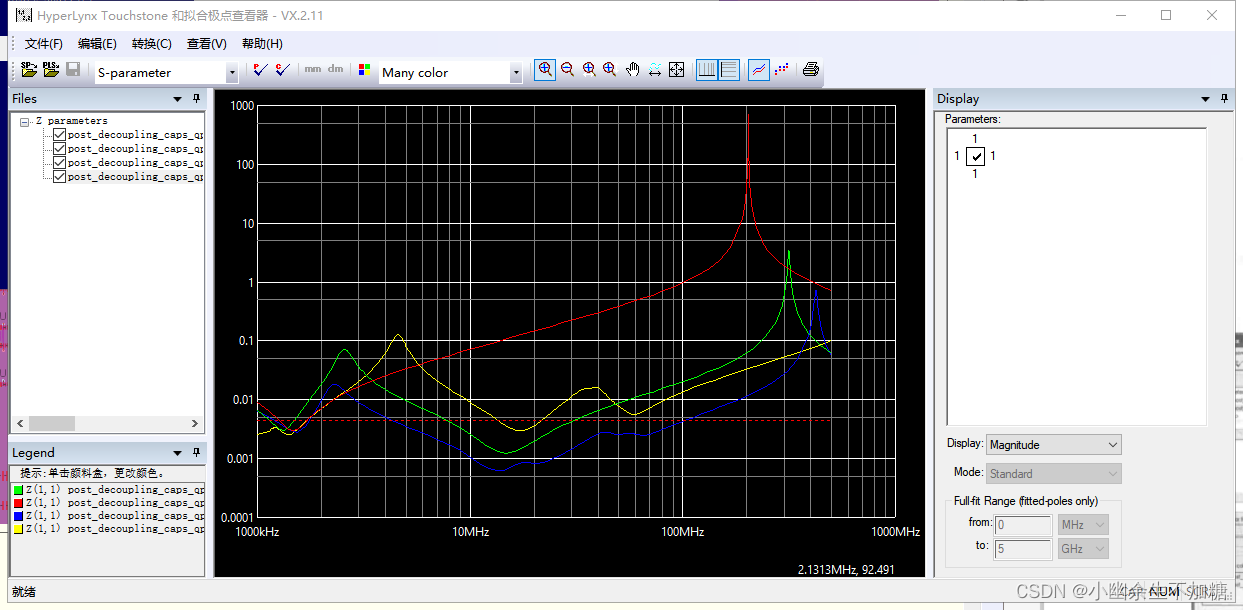The width and height of the screenshot is (1243, 610).
Task: Click Files panel horizontal scrollbar right arrow
Action: click(x=196, y=423)
